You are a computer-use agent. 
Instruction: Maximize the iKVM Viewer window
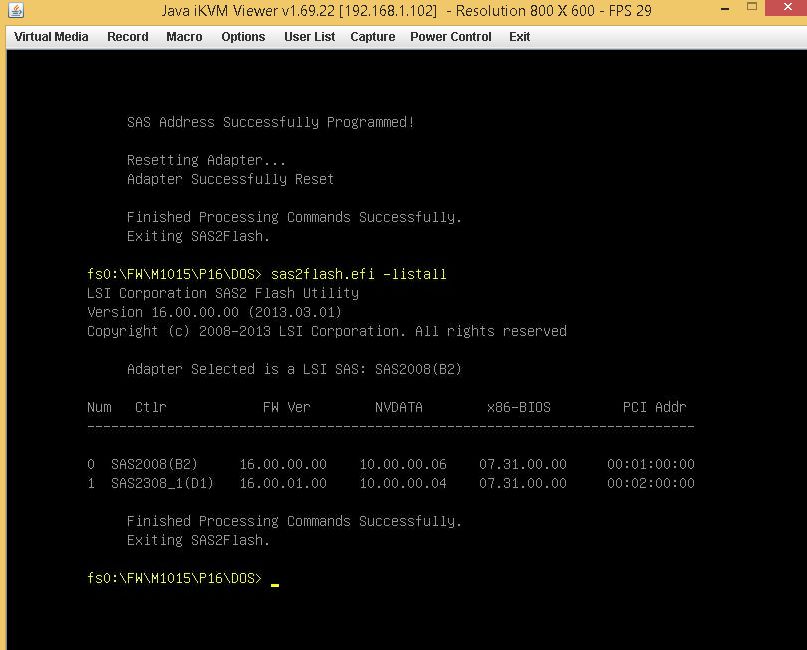point(752,7)
